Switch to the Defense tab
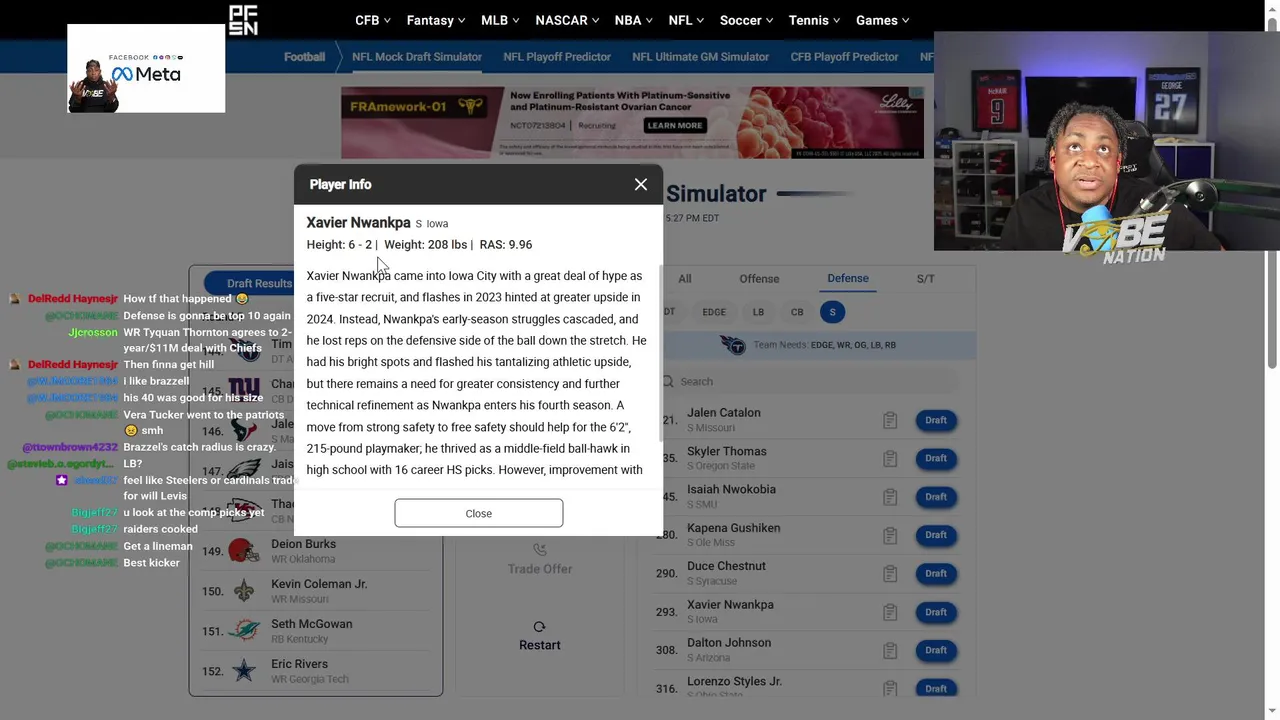Image resolution: width=1280 pixels, height=720 pixels. pyautogui.click(x=848, y=278)
